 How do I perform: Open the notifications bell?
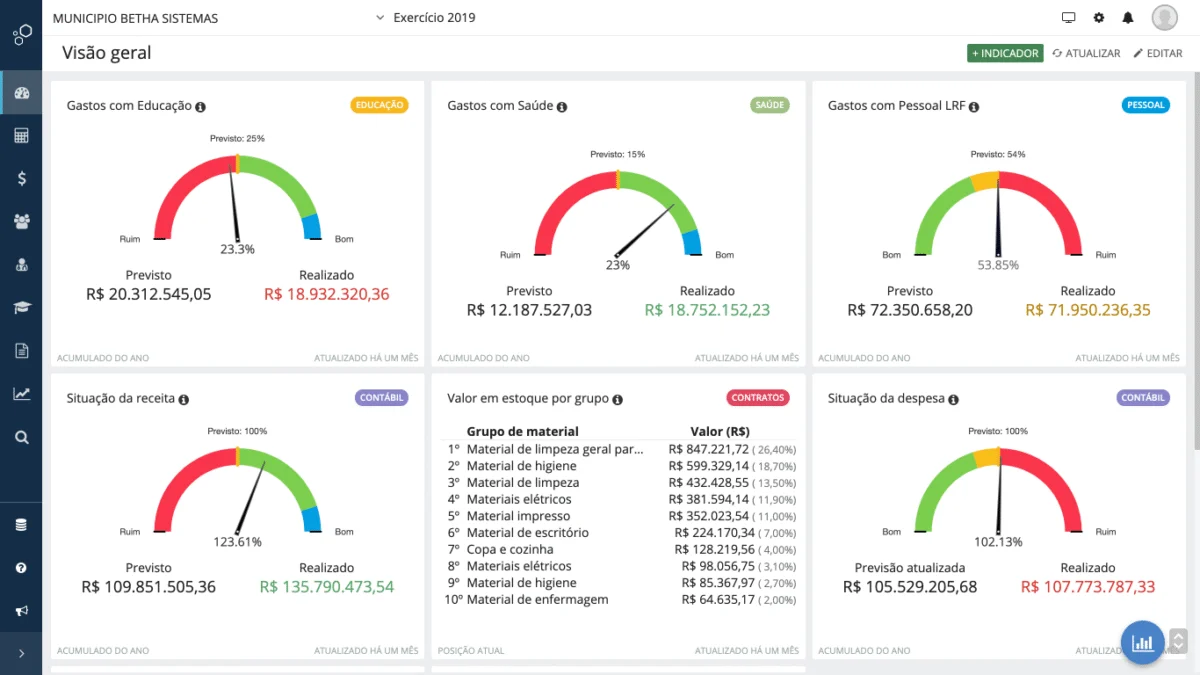(1128, 18)
